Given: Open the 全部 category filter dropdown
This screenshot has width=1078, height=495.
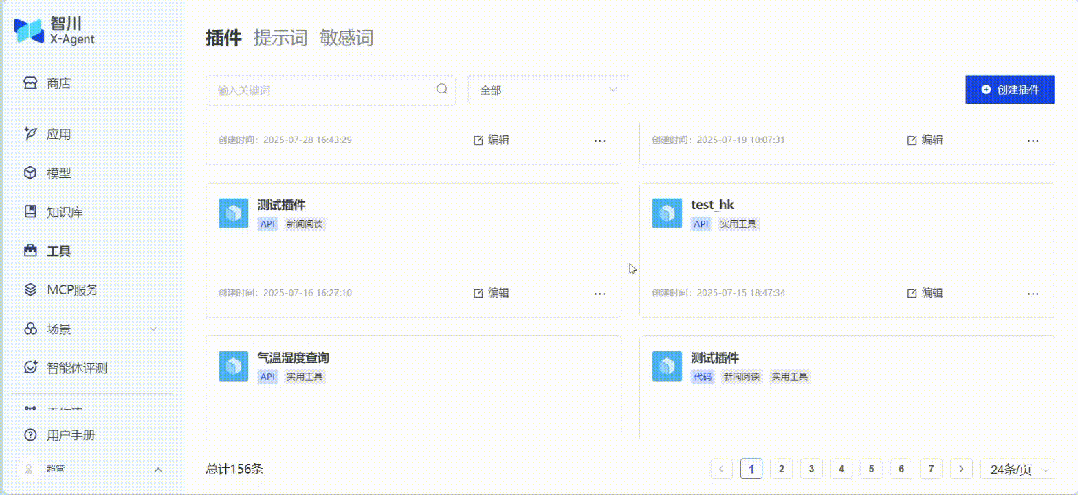Looking at the screenshot, I should [x=547, y=90].
